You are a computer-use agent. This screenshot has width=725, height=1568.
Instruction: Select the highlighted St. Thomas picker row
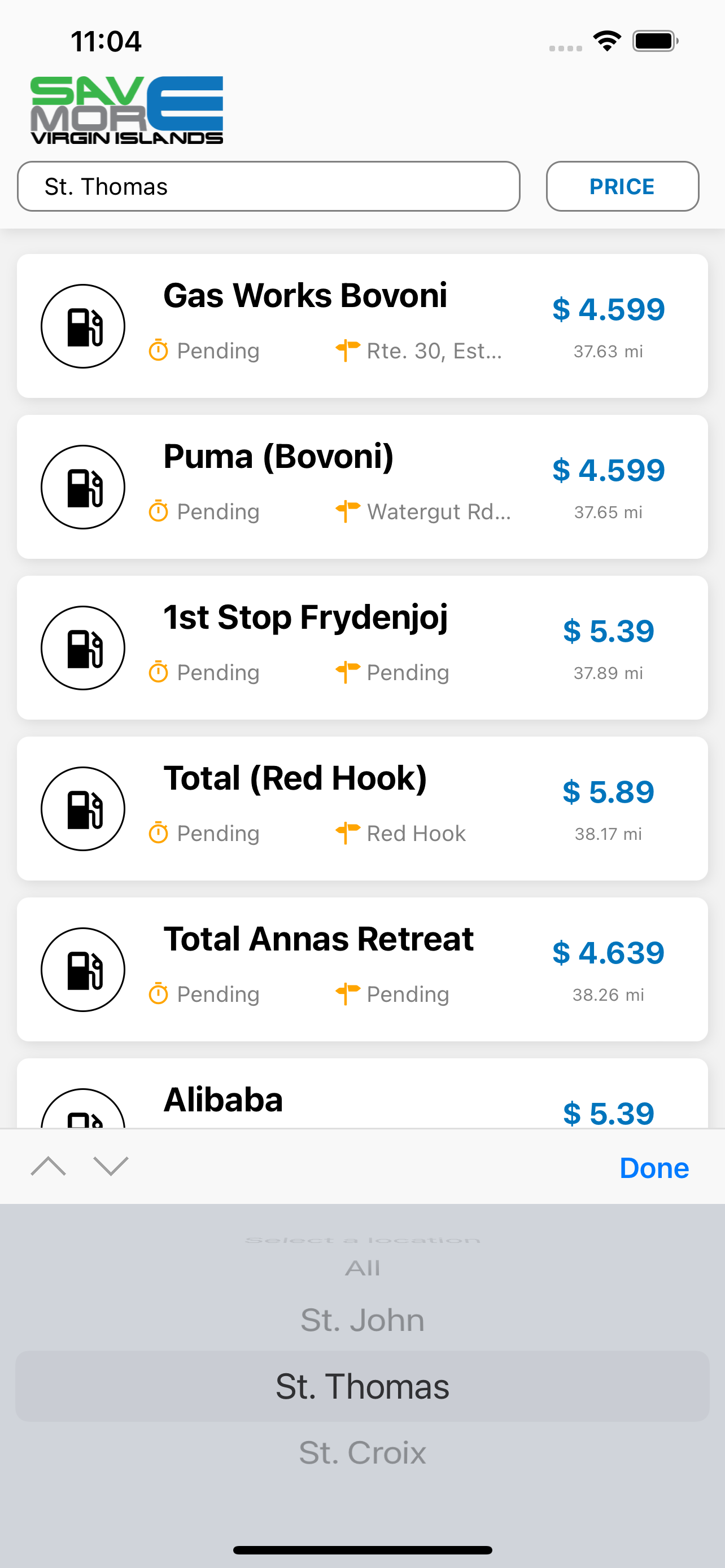coord(362,1386)
